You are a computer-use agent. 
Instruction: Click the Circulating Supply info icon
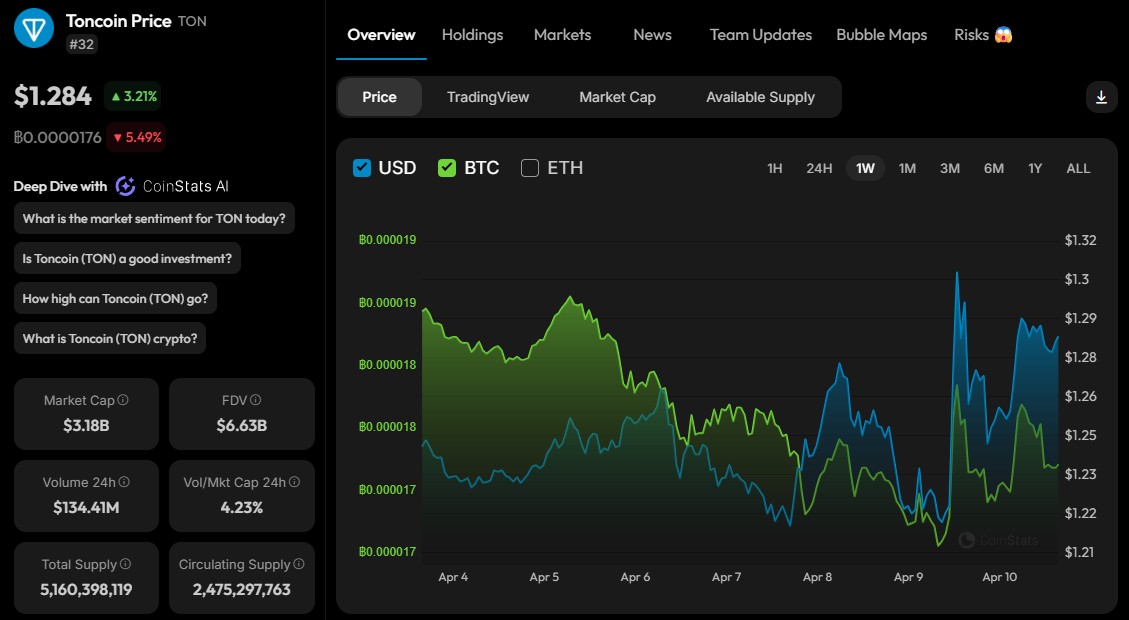(x=297, y=563)
